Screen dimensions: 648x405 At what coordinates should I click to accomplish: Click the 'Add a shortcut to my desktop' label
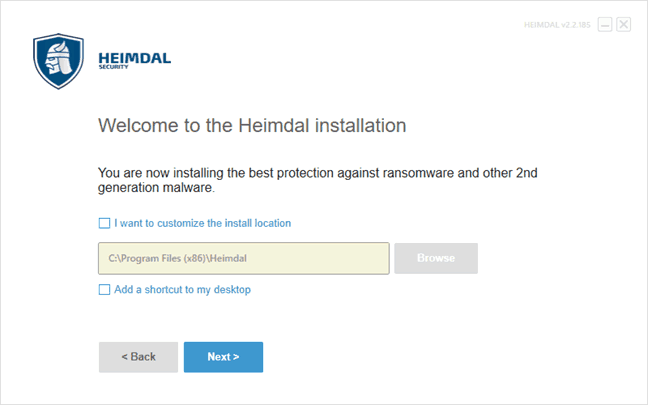coord(182,289)
